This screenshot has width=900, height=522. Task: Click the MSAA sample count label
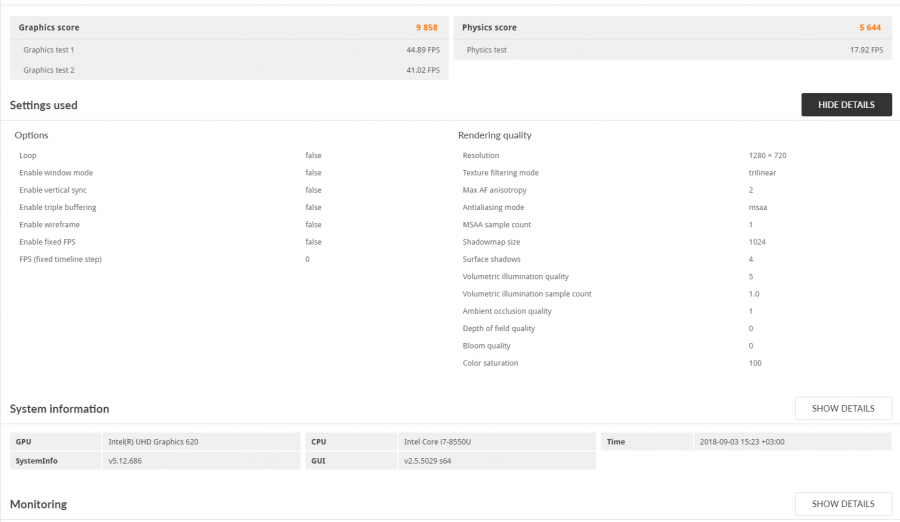[x=497, y=225]
